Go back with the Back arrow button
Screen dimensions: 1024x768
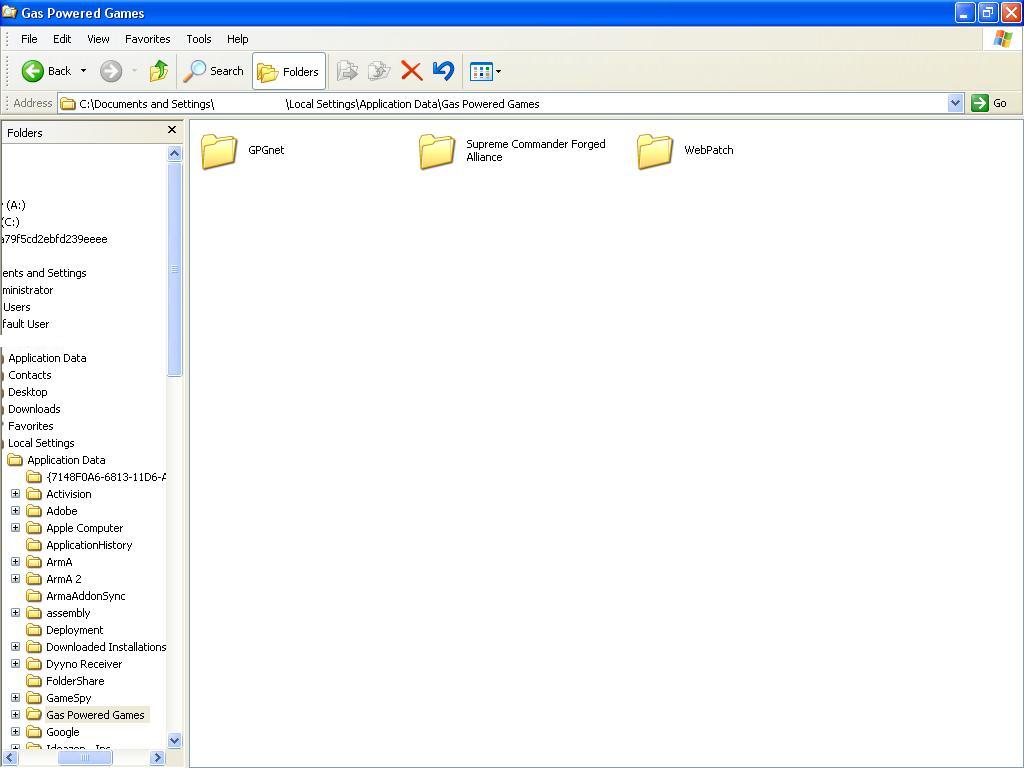click(x=46, y=71)
